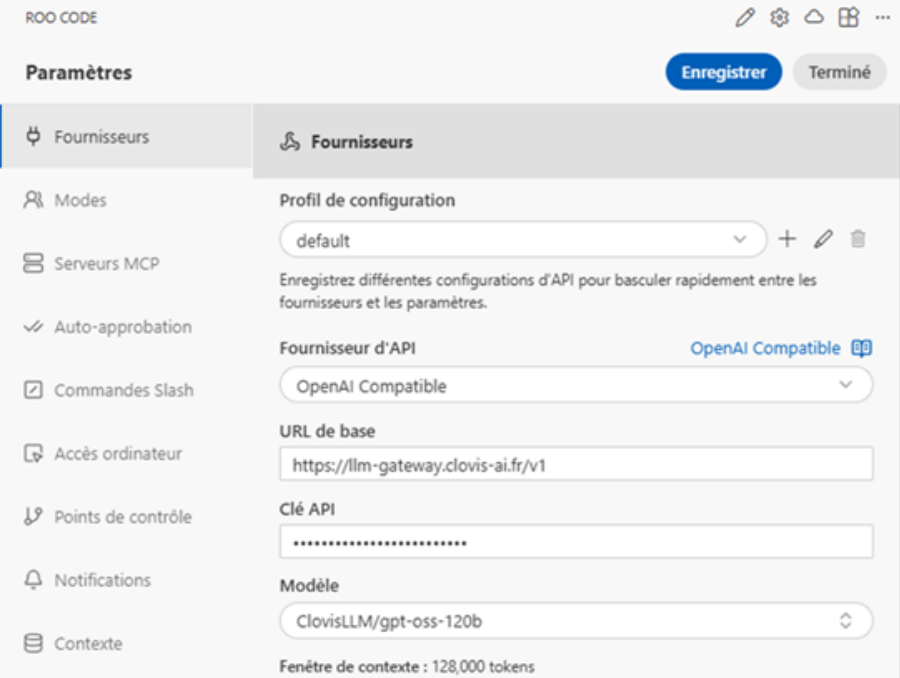Screen dimensions: 900x678
Task: Open the three-dot more options menu
Action: point(882,18)
